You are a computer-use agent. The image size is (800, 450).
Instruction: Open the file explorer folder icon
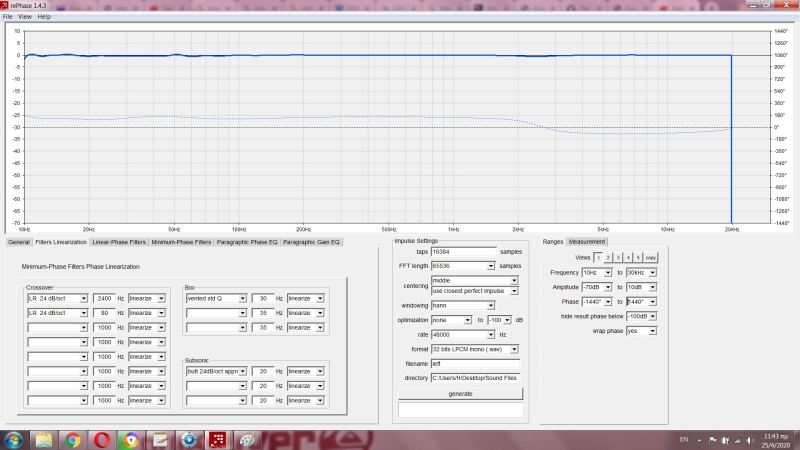44,439
